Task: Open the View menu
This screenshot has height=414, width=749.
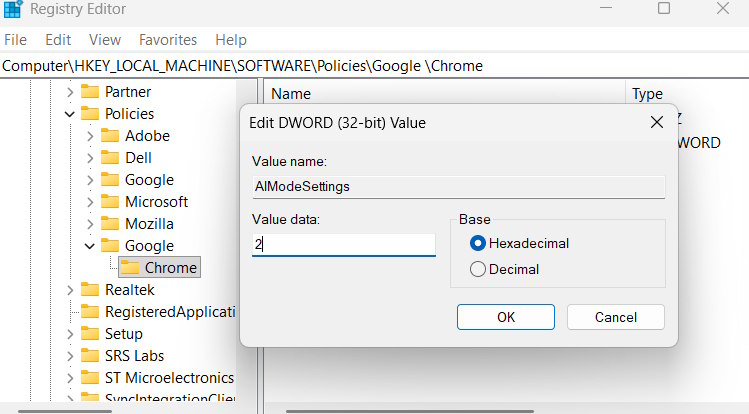Action: coord(105,40)
